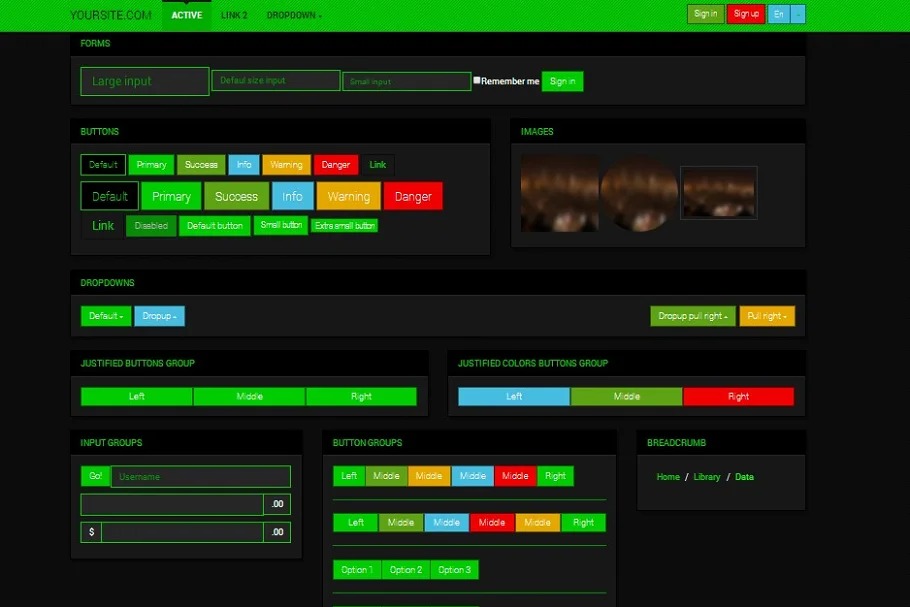The width and height of the screenshot is (910, 607).
Task: Open the orange Pull right dropdown
Action: point(767,316)
